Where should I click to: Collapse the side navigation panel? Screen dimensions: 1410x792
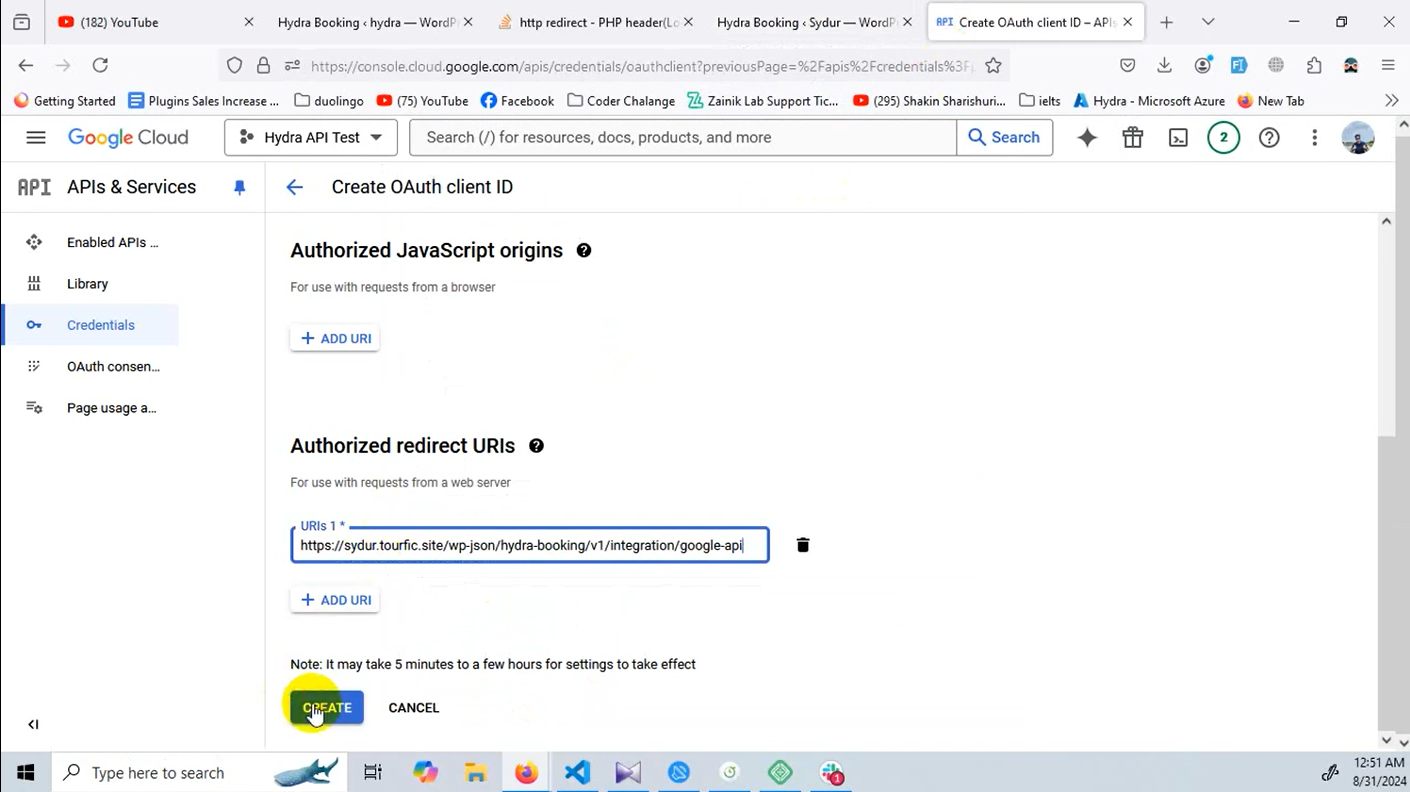(x=33, y=724)
